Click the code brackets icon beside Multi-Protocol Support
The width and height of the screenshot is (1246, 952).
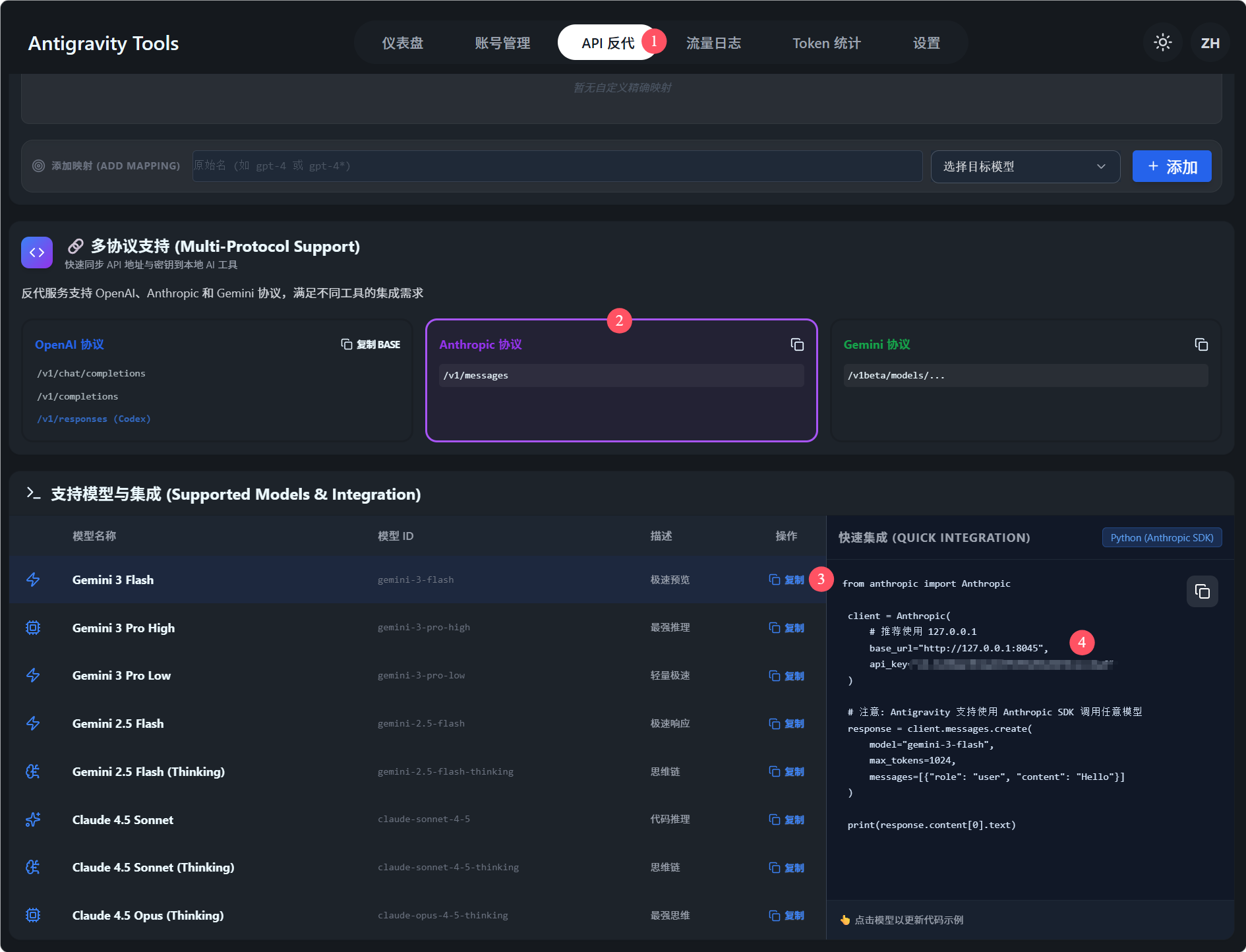click(x=37, y=253)
